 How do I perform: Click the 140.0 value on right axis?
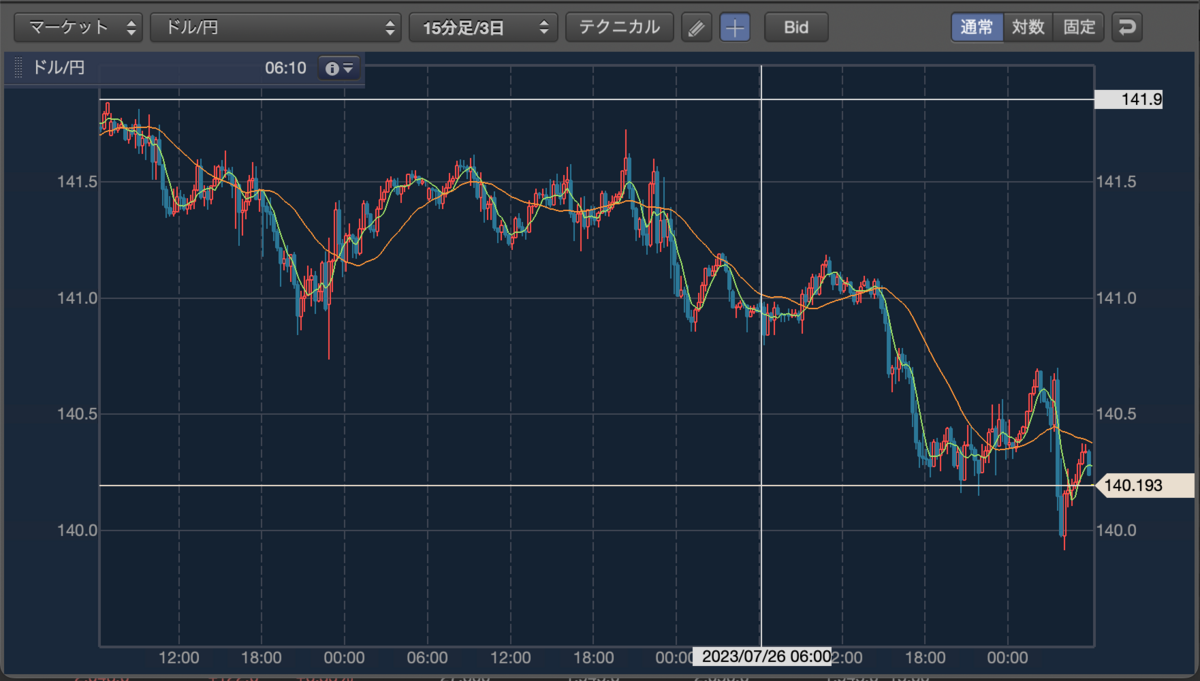click(x=1118, y=530)
